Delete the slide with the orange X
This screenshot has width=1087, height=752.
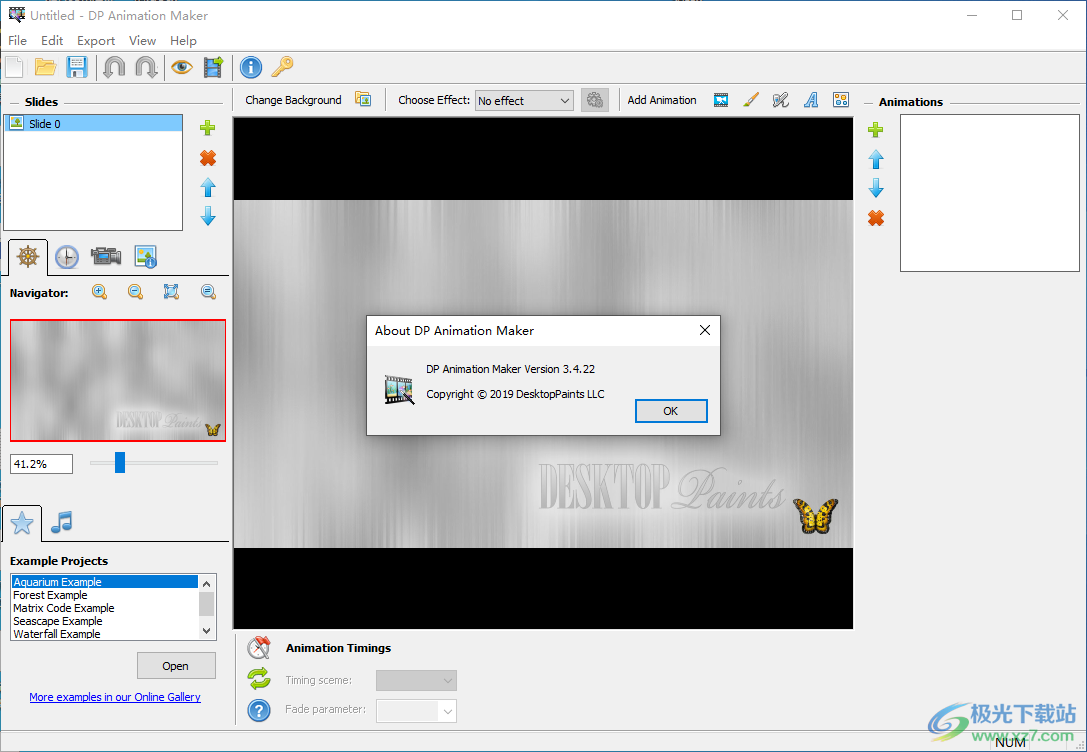pos(208,158)
